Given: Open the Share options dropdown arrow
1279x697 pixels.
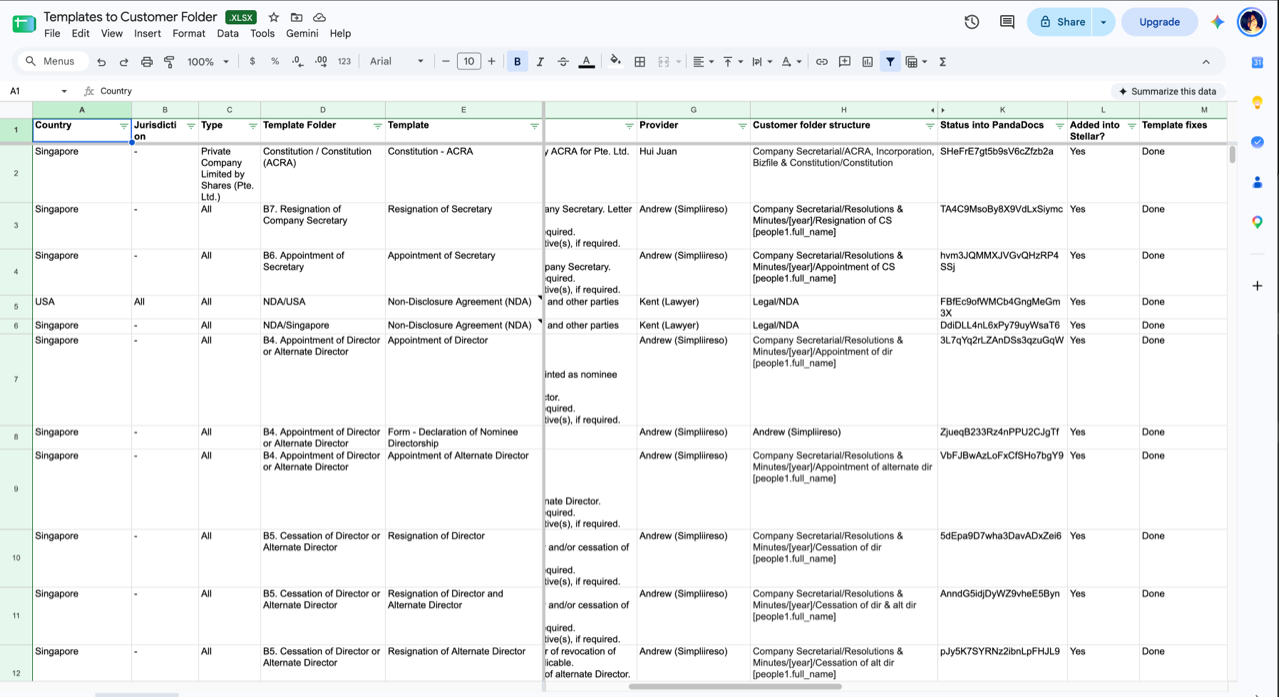Looking at the screenshot, I should [1103, 22].
